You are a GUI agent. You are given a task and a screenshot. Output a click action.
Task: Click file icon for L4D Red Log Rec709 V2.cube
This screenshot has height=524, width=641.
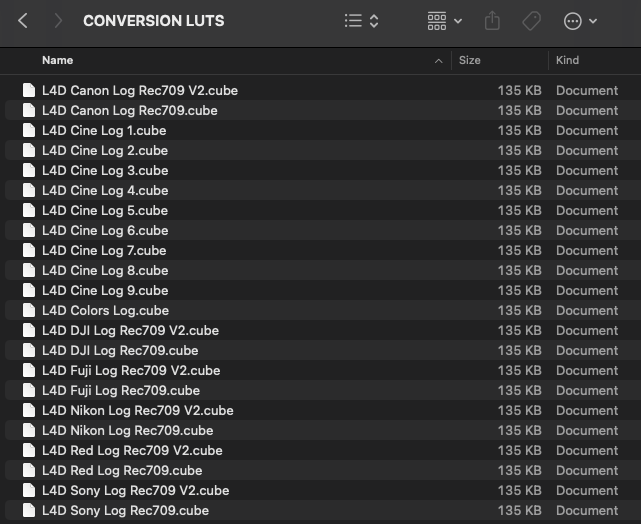pos(29,450)
